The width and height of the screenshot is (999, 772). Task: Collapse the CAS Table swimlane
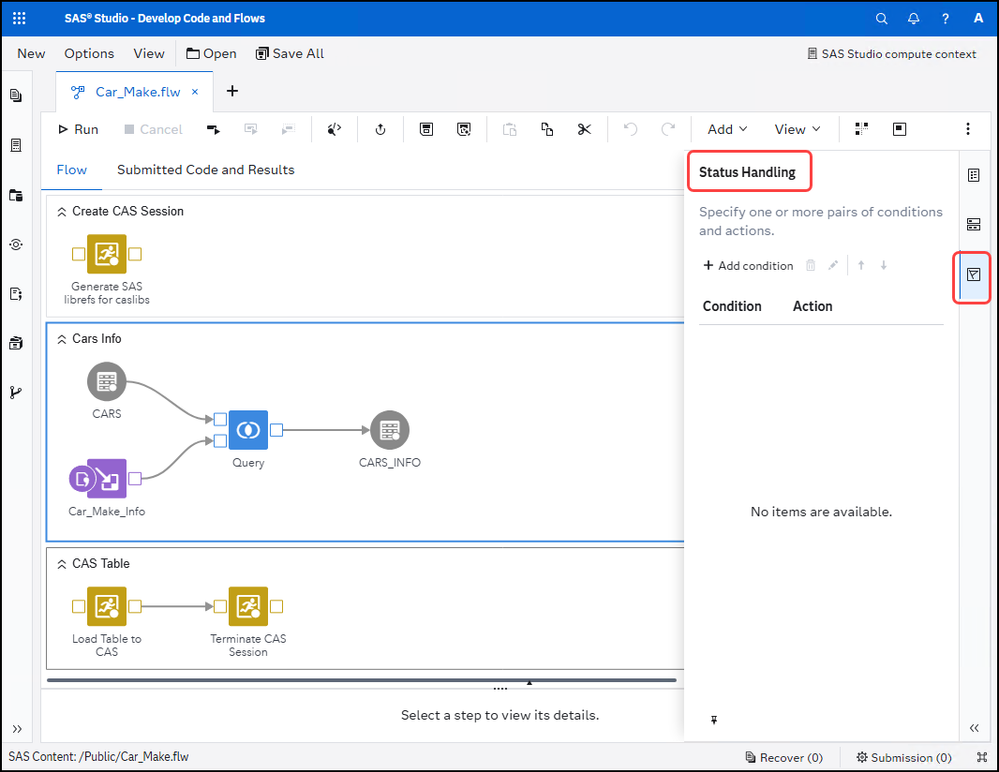coord(62,564)
